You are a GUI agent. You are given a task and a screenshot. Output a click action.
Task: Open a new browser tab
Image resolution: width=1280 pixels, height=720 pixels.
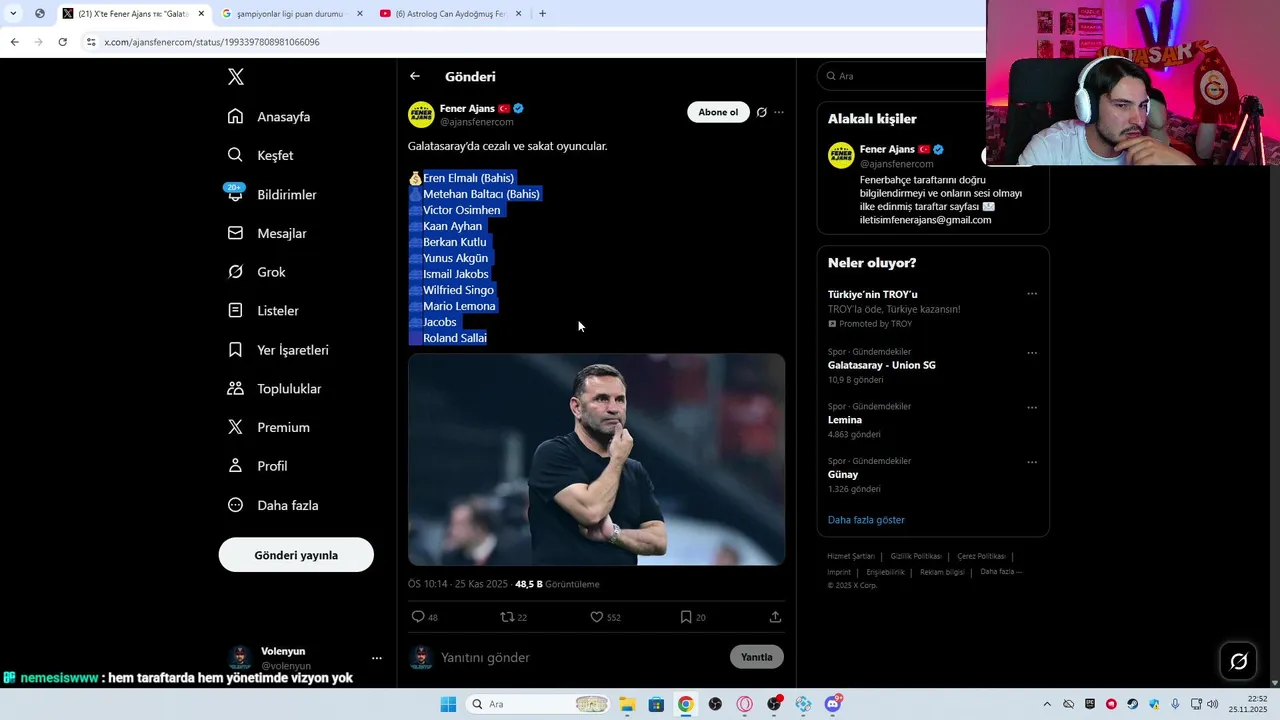(x=542, y=14)
